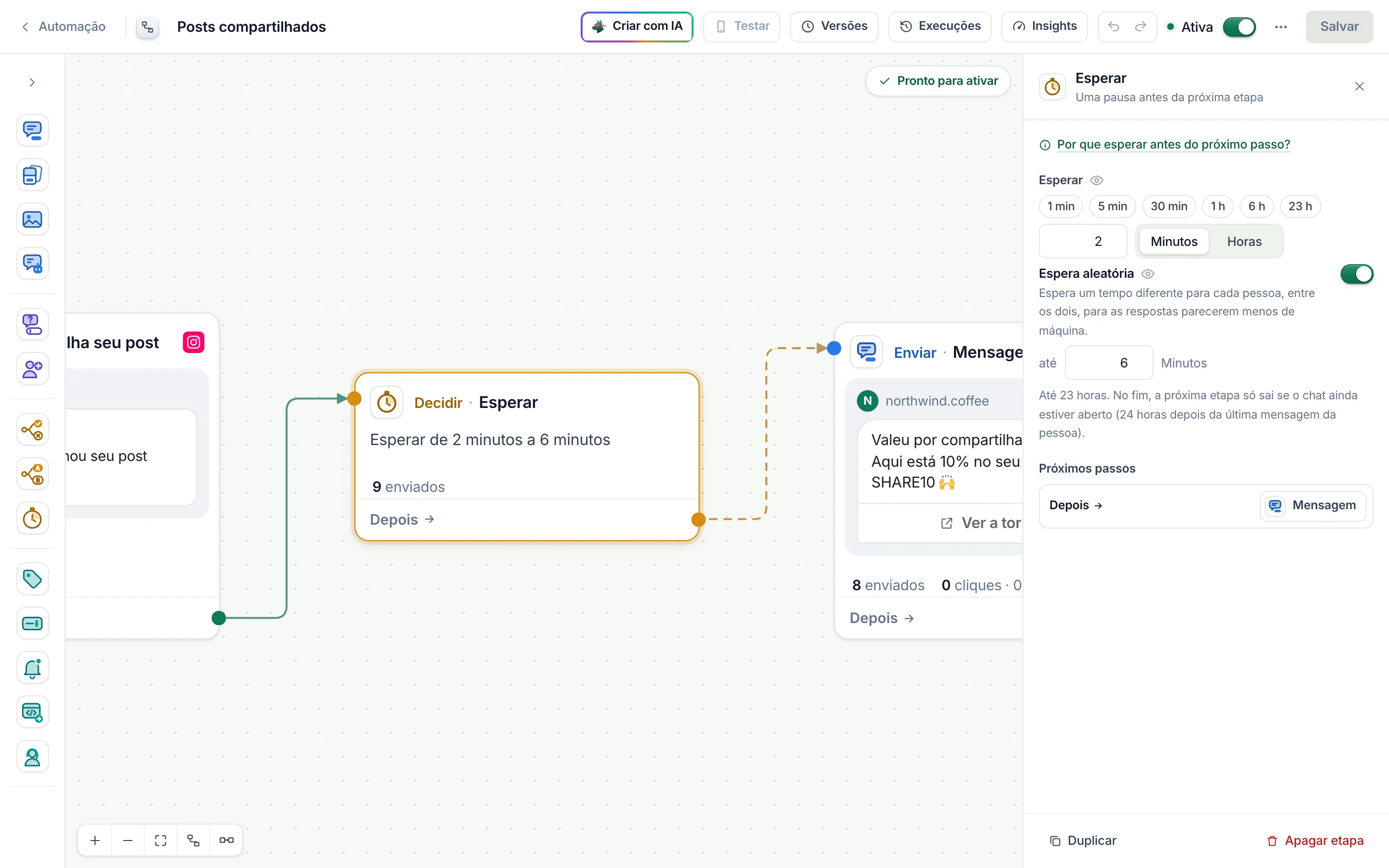Viewport: 1389px width, 868px height.
Task: Disable the Espera aleatória toggle
Action: [x=1357, y=274]
